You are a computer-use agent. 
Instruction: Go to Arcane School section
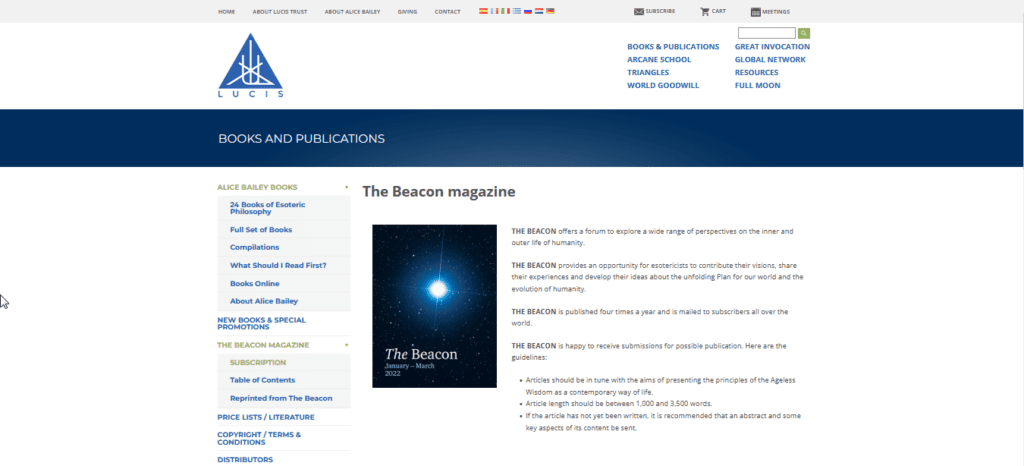[659, 59]
